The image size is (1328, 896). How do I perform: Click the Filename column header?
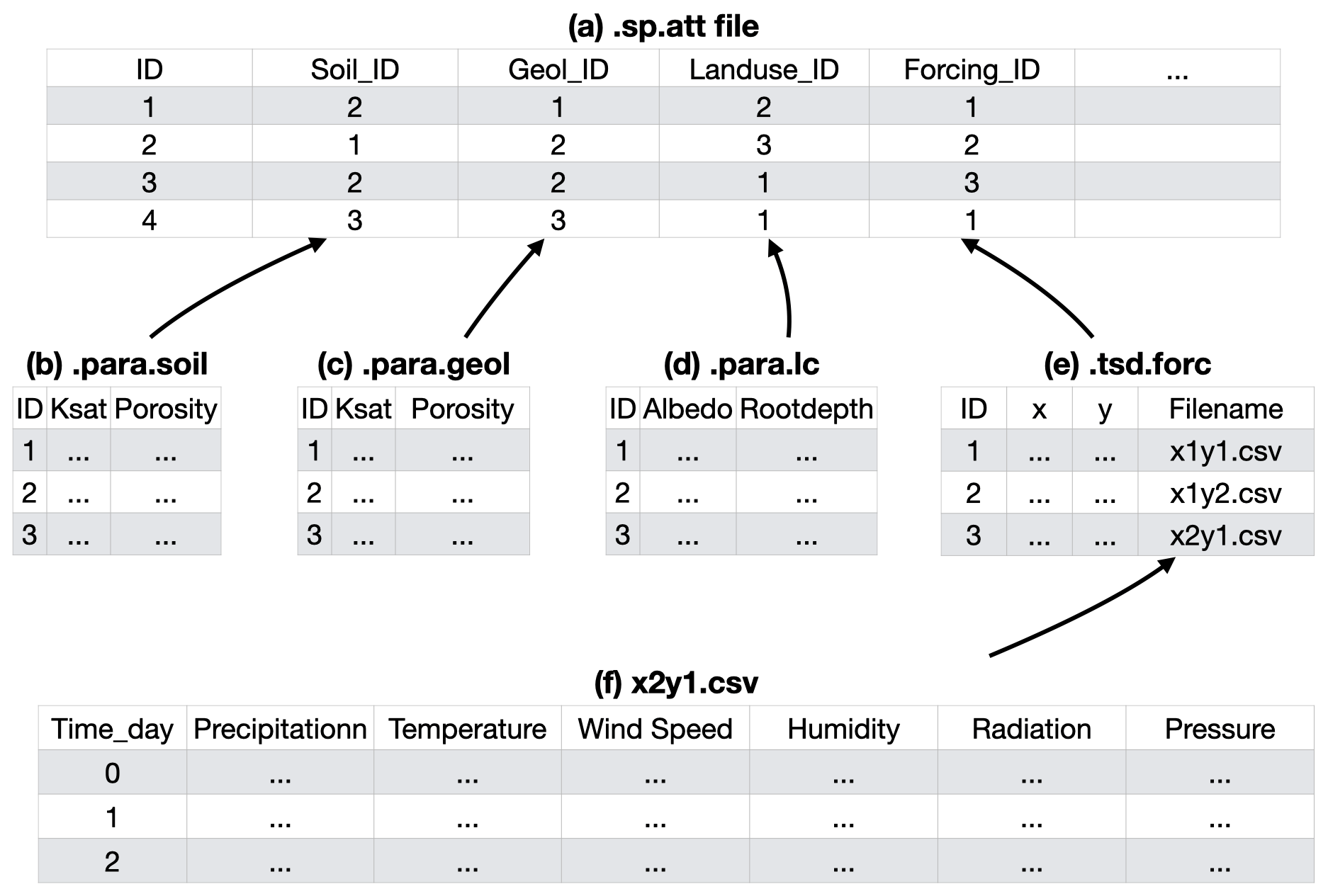[1225, 409]
